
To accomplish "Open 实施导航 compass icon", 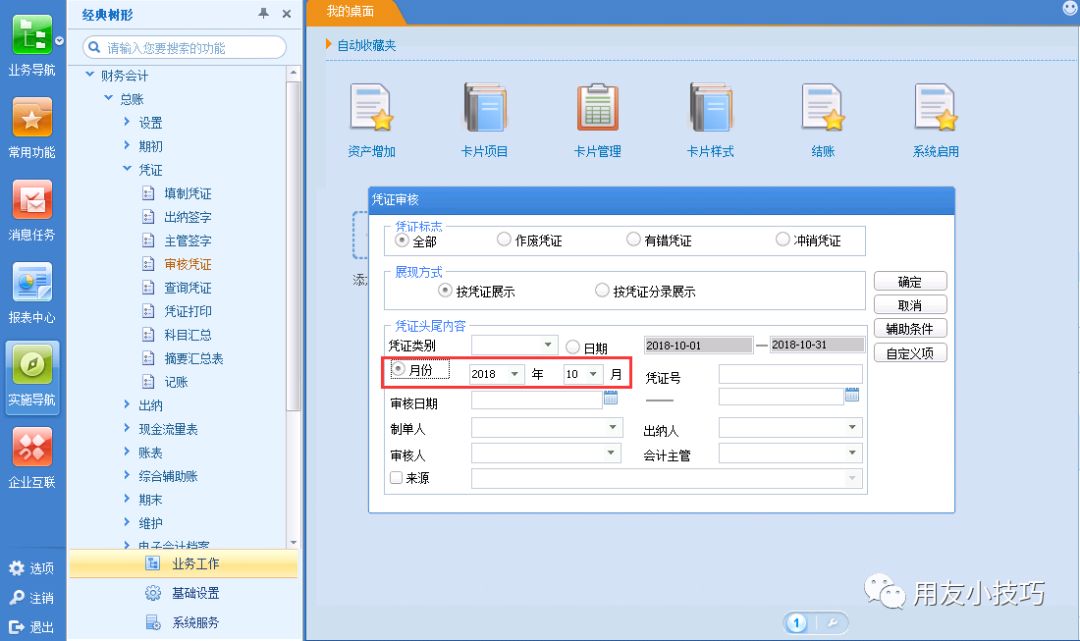I will [x=32, y=364].
